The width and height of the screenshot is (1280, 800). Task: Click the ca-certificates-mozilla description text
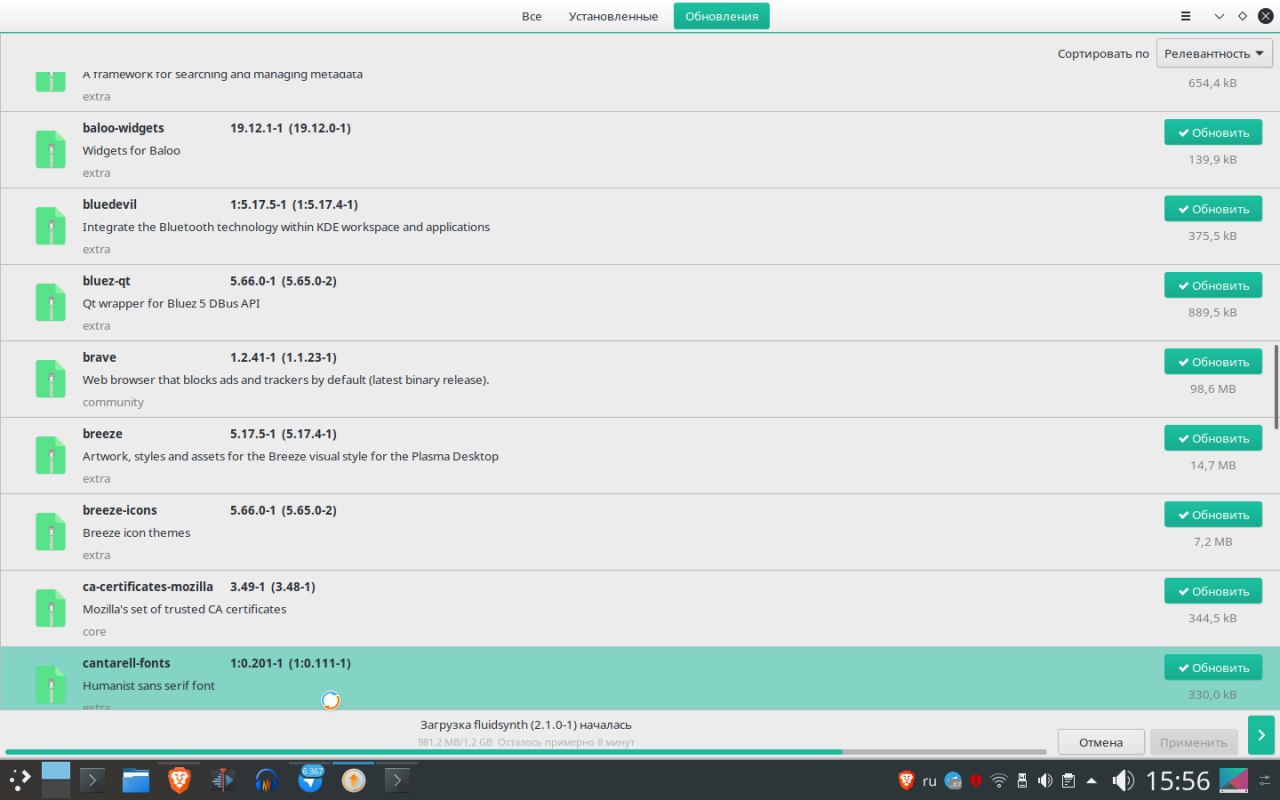pos(185,609)
